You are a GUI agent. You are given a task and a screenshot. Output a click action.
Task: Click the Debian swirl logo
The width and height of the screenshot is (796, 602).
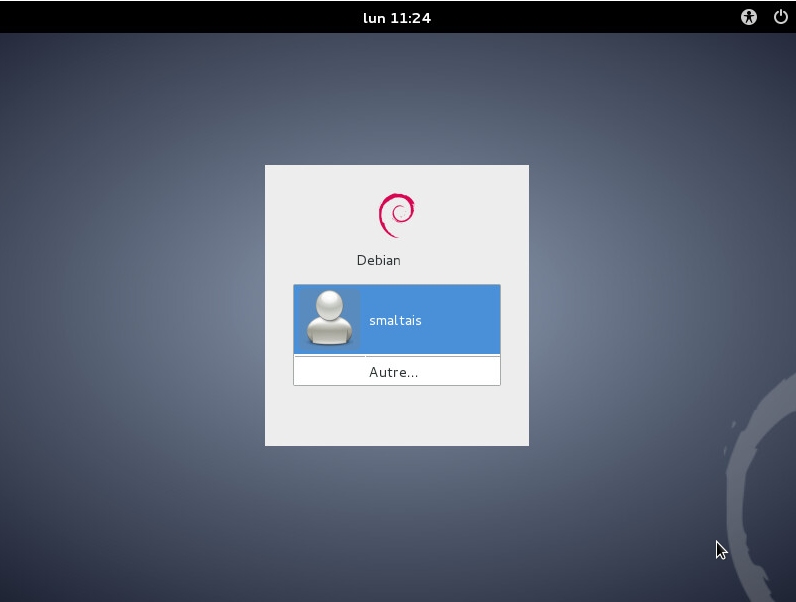(x=396, y=215)
